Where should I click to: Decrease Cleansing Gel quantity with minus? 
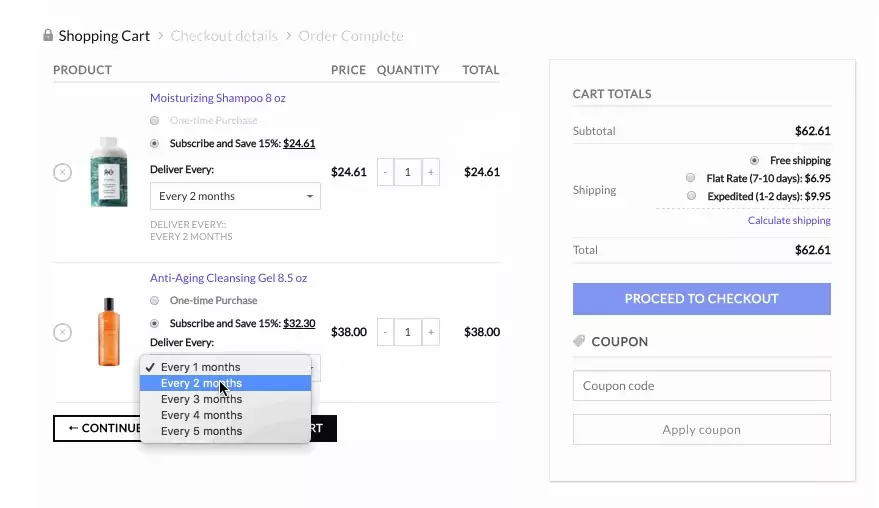point(385,332)
